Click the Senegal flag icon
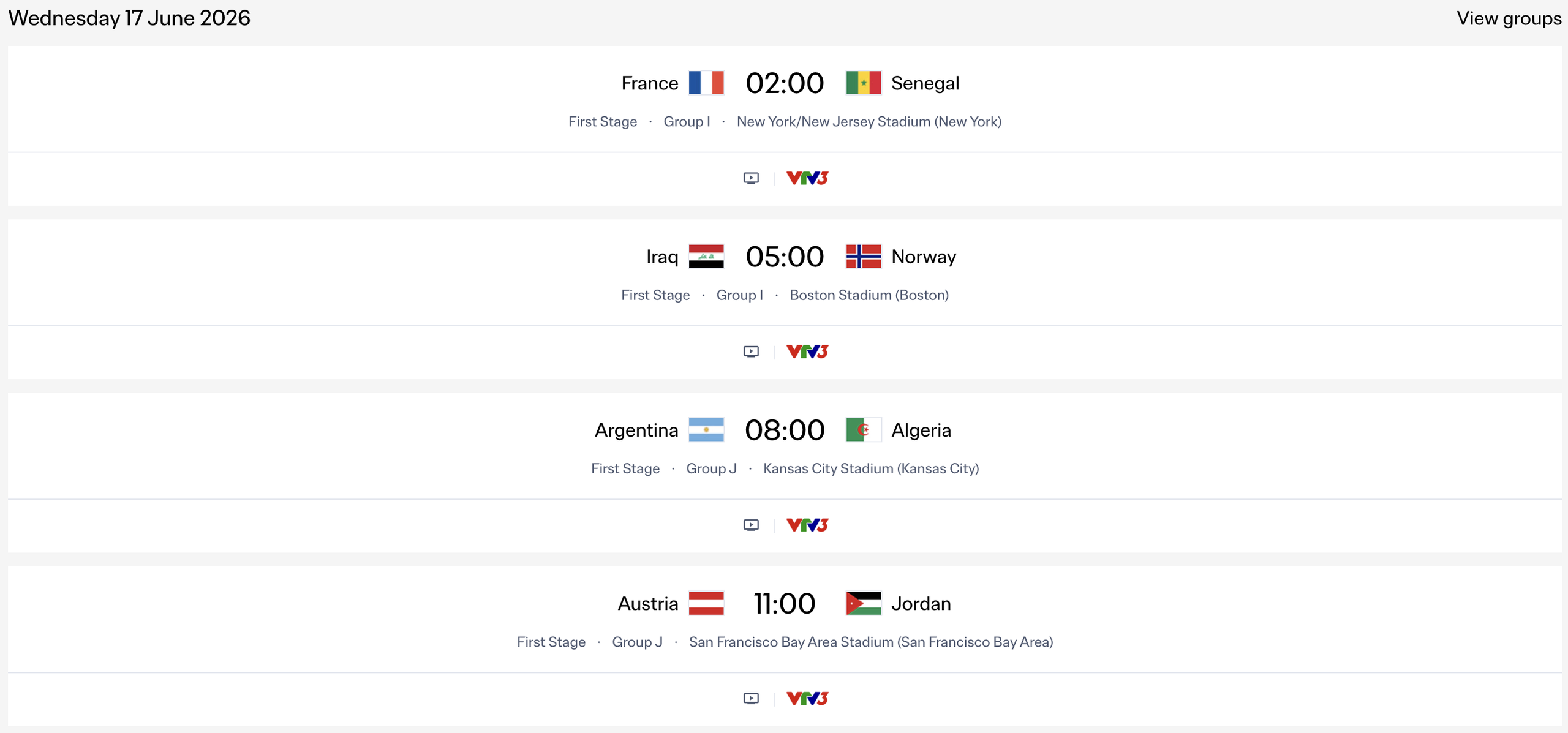1568x733 pixels. pos(863,82)
